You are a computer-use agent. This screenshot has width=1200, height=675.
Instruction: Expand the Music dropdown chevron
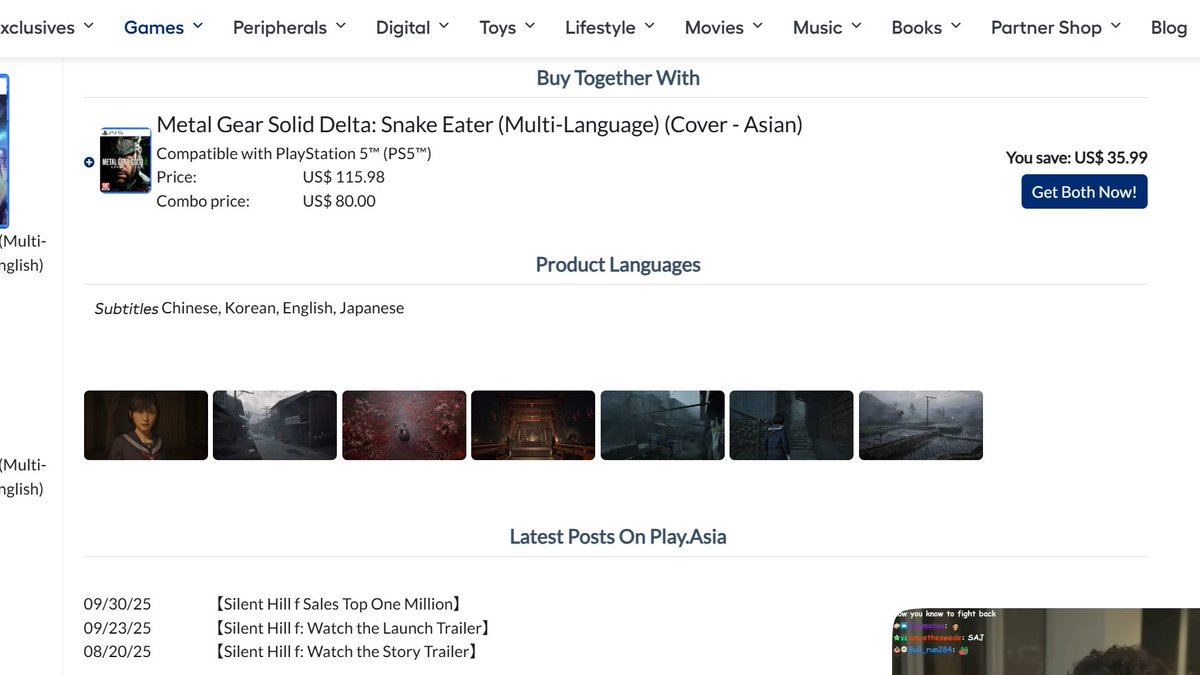[x=856, y=26]
